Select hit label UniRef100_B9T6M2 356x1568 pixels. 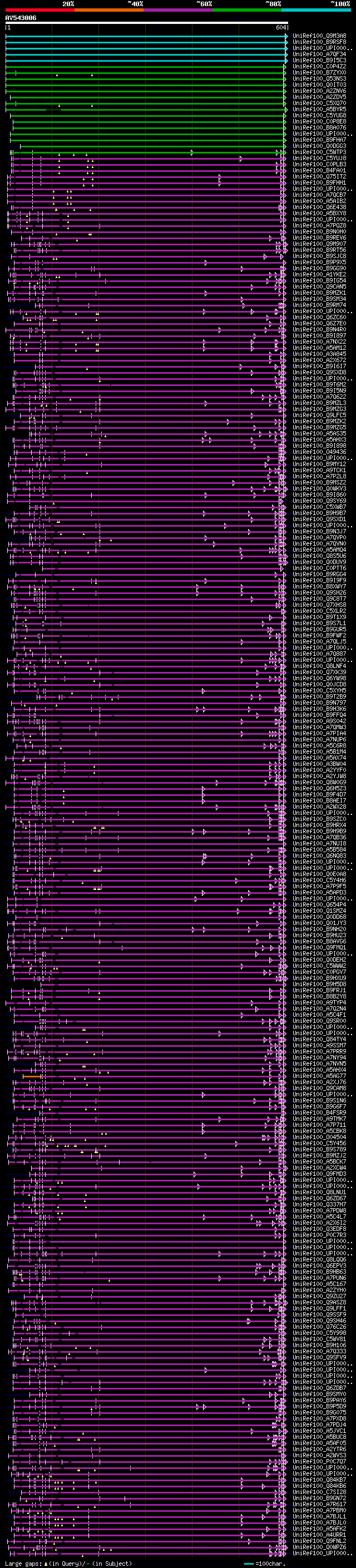319,385
